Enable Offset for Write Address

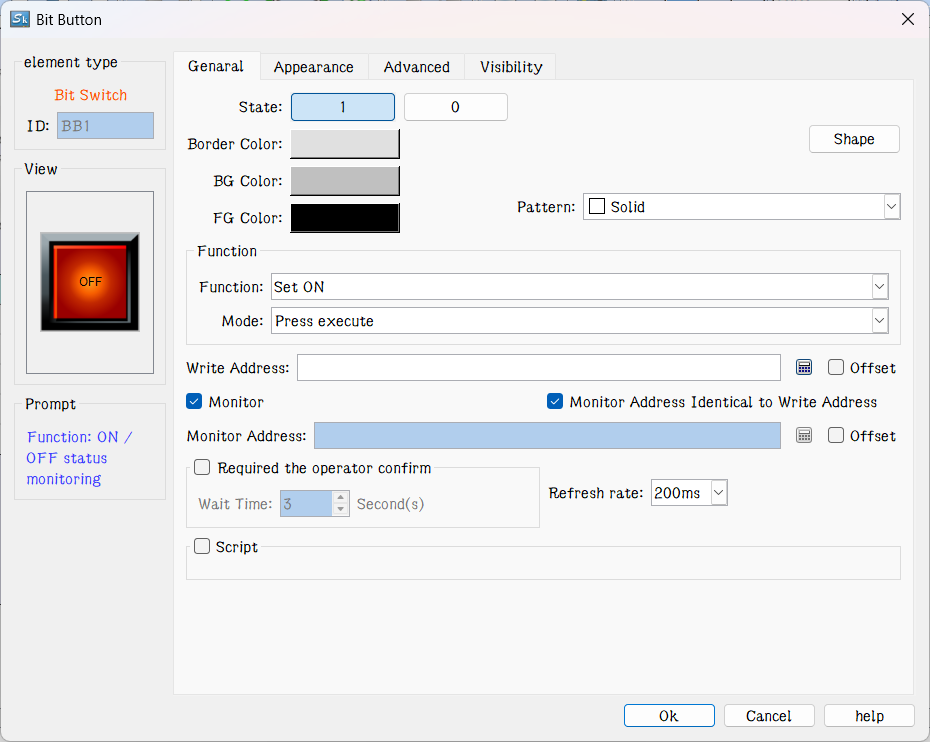point(837,368)
